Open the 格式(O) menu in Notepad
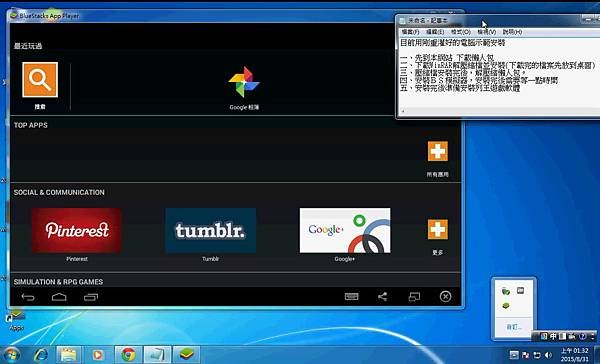This screenshot has width=600, height=364. pos(461,32)
